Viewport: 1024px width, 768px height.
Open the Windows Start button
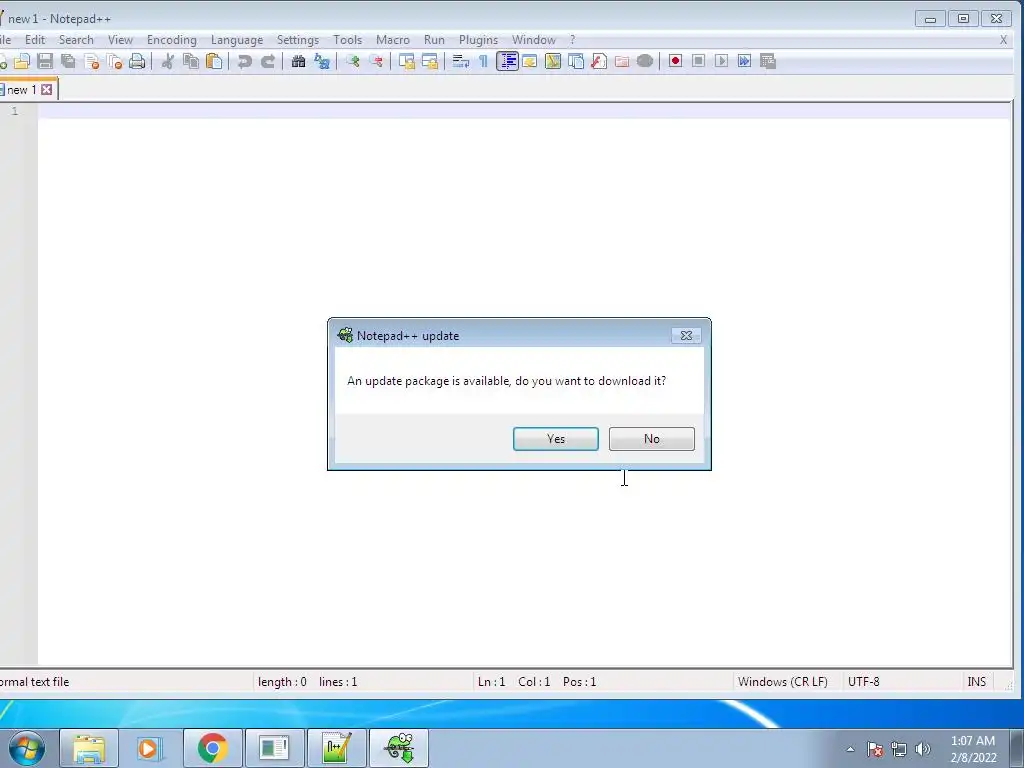[26, 748]
